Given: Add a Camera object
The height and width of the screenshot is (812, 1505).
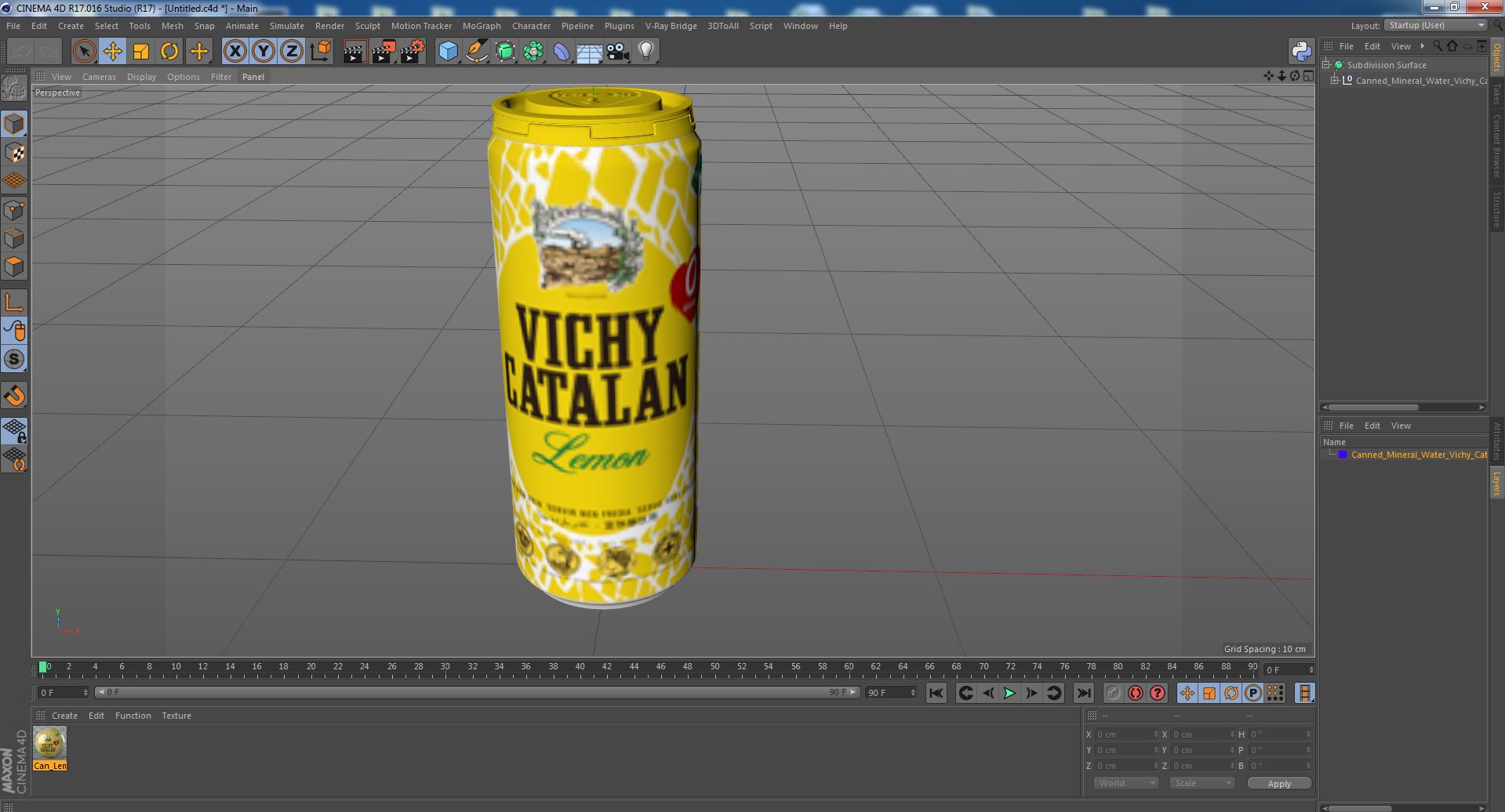Looking at the screenshot, I should coord(618,52).
